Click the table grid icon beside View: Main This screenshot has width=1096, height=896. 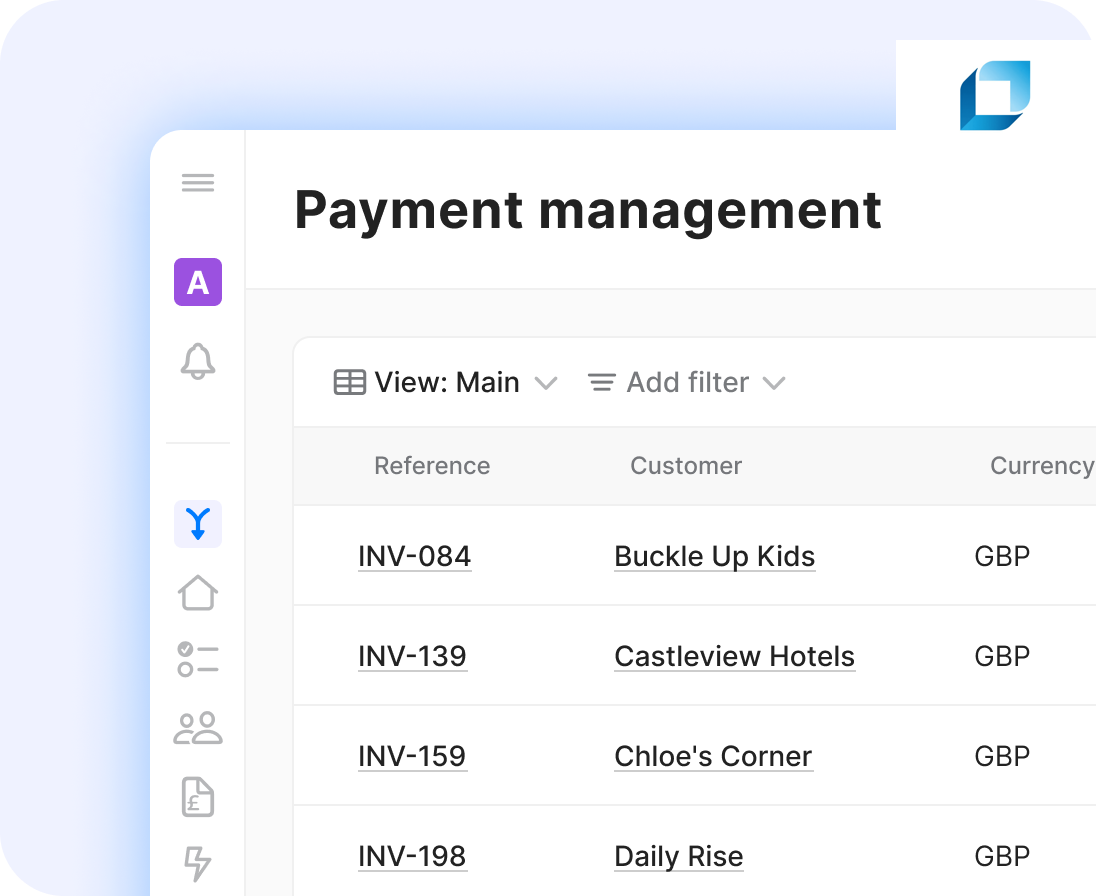(x=348, y=382)
